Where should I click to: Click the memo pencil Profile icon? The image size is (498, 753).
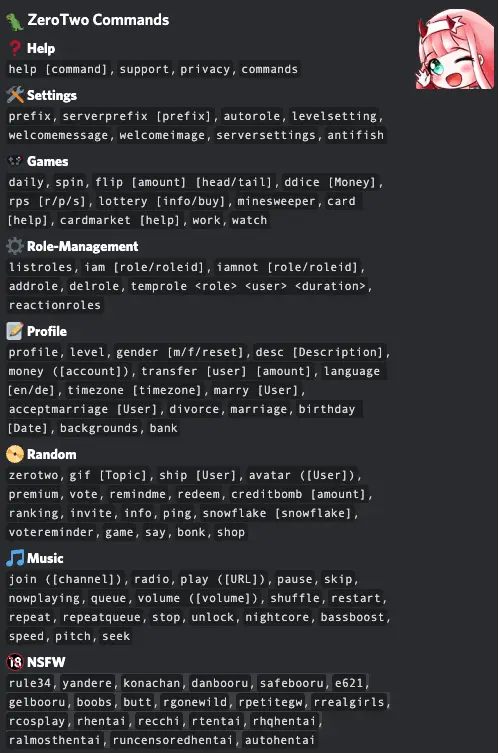[x=15, y=331]
